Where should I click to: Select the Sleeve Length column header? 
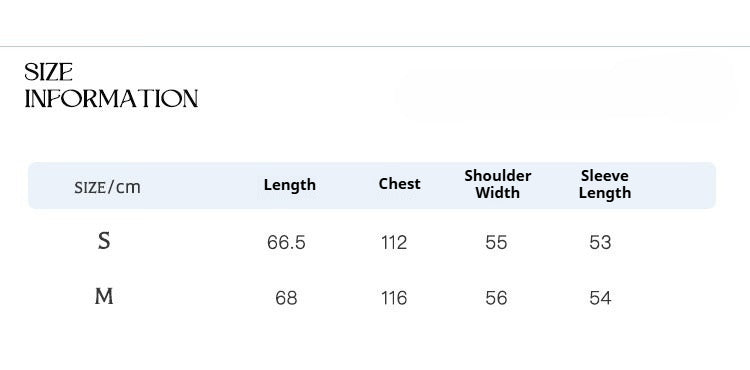(x=605, y=184)
